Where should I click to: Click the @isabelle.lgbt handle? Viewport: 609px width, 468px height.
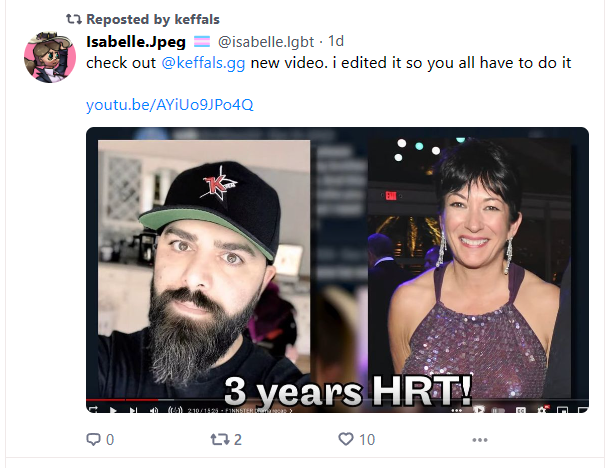tap(266, 42)
